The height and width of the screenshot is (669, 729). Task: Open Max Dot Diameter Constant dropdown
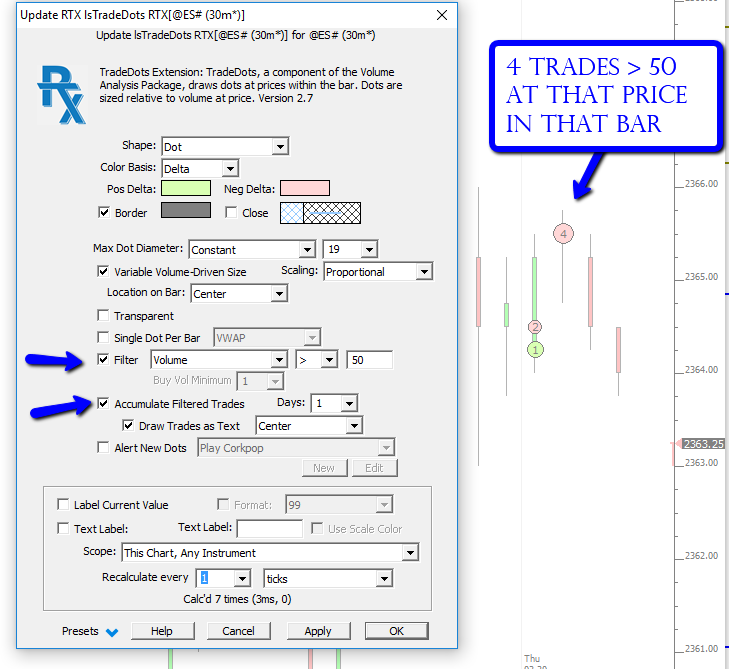[x=252, y=250]
